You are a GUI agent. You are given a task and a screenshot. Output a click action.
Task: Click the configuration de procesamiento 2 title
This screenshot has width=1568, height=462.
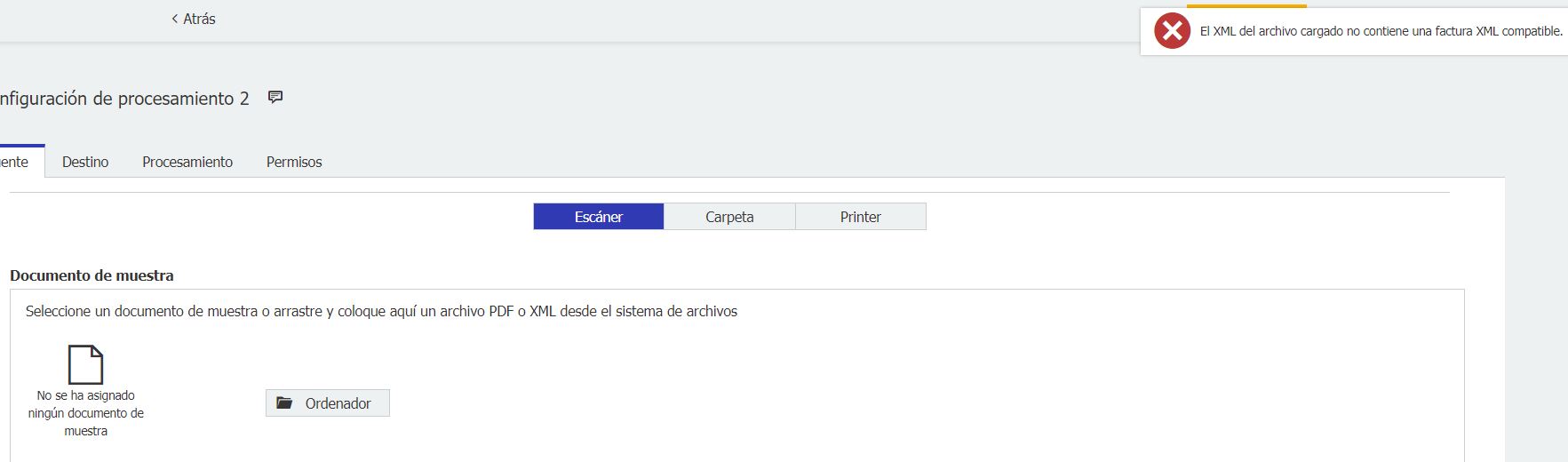tap(124, 99)
